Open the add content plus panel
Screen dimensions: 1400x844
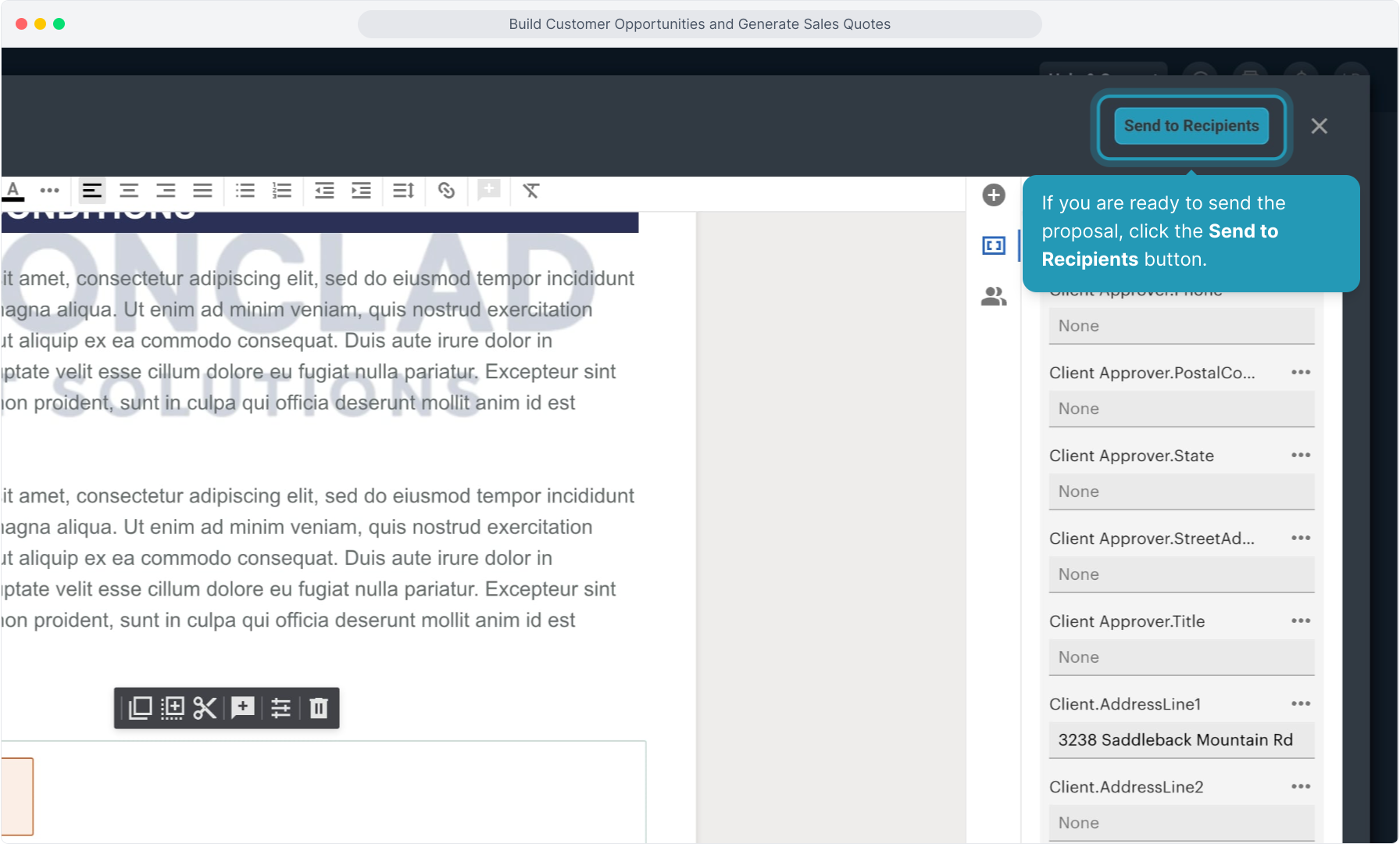coord(994,195)
